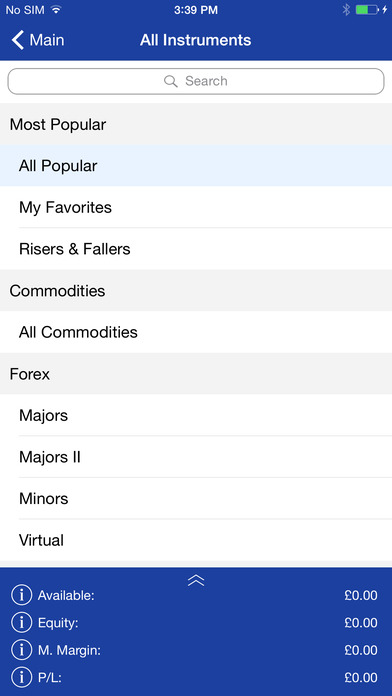
Task: Tap the Bluetooth icon in status bar
Action: coord(346,10)
